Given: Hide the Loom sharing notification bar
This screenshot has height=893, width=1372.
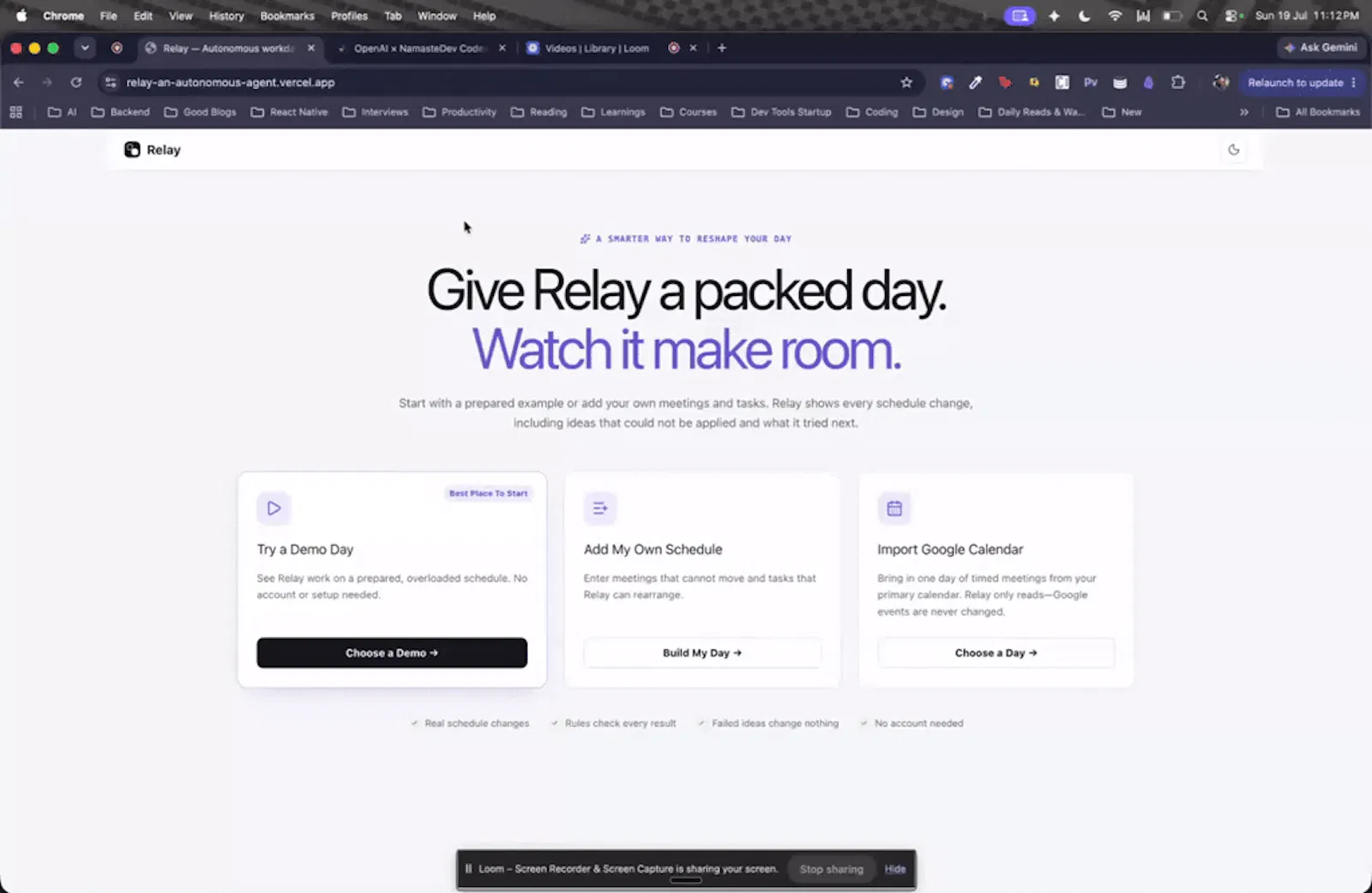Looking at the screenshot, I should click(895, 869).
